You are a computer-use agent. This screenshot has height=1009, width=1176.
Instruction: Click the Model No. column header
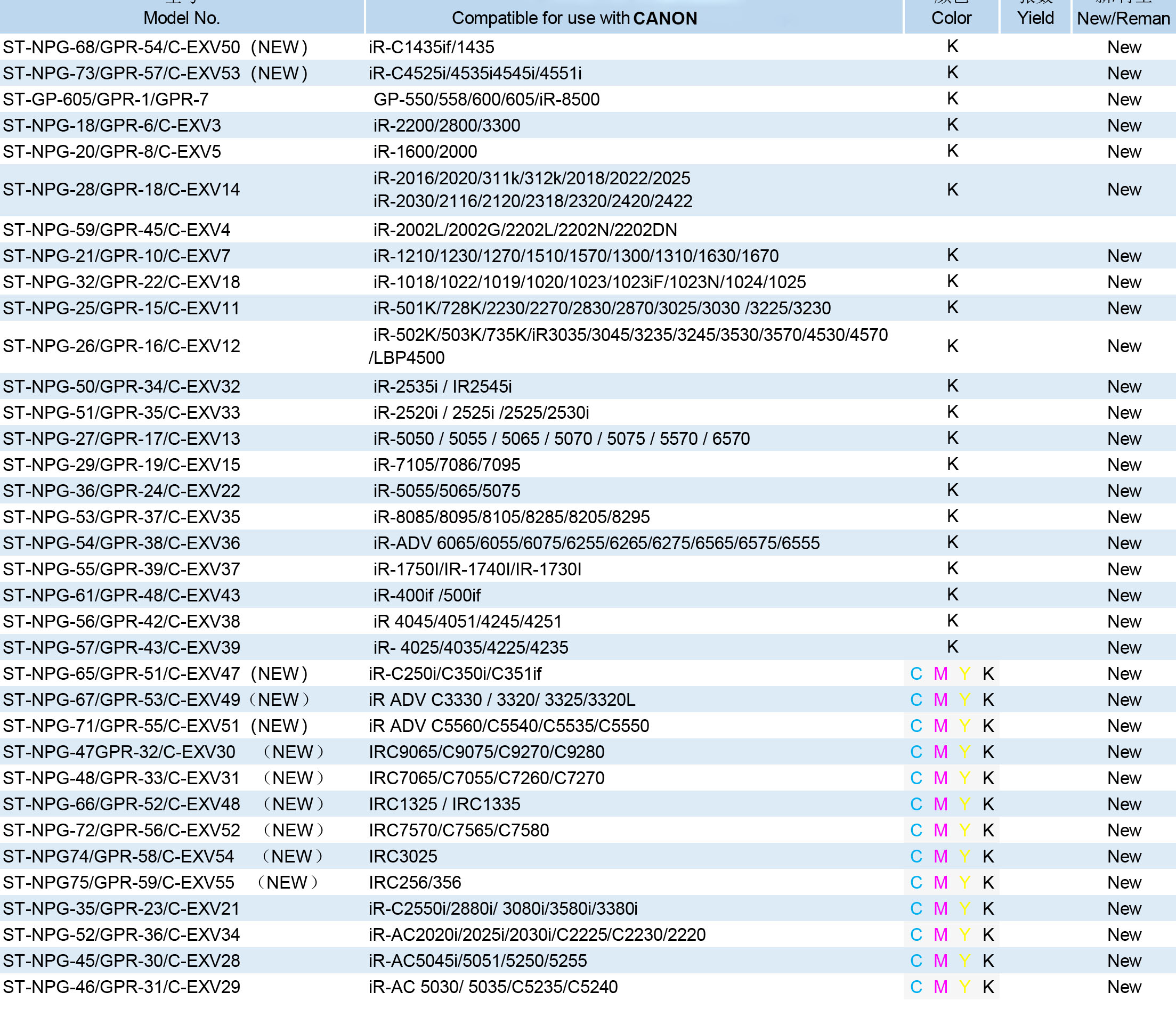(x=182, y=18)
